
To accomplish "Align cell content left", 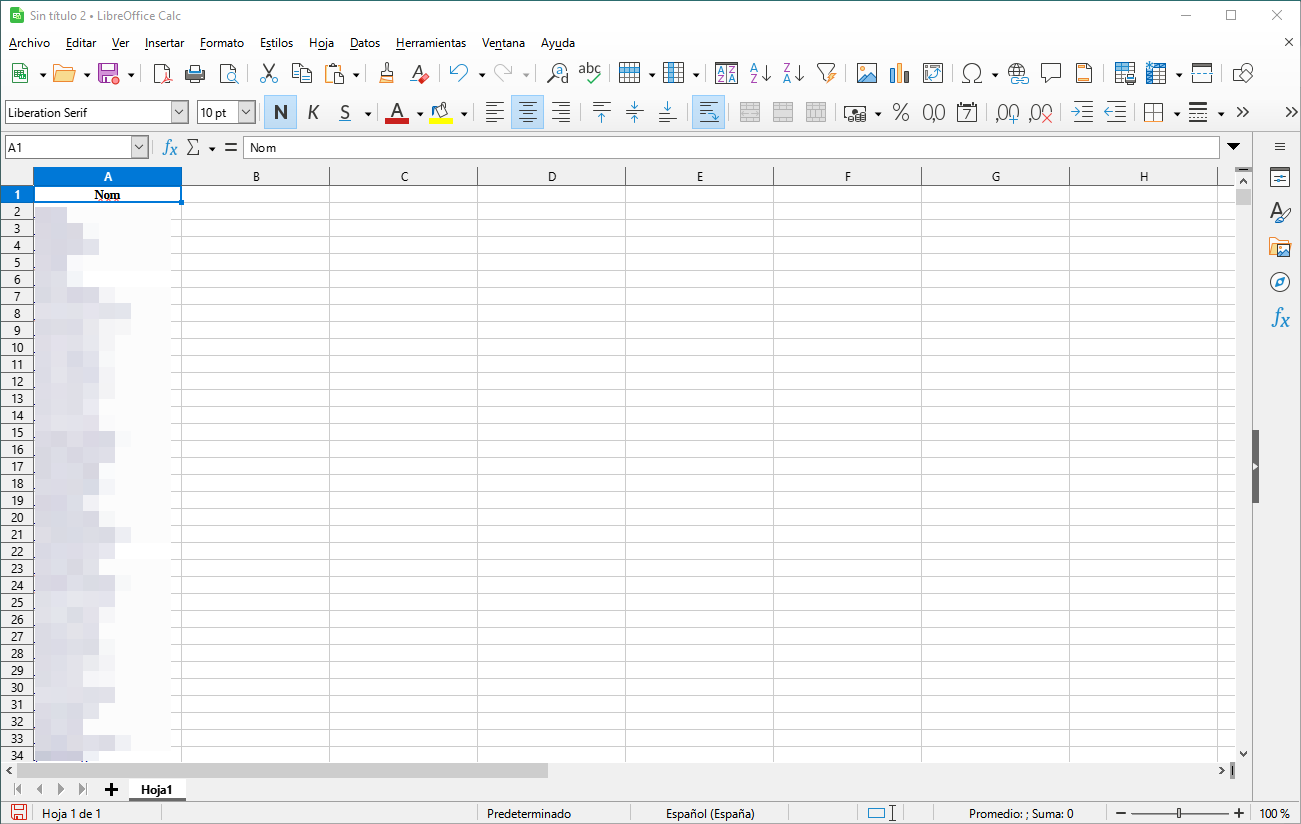I will (x=494, y=112).
